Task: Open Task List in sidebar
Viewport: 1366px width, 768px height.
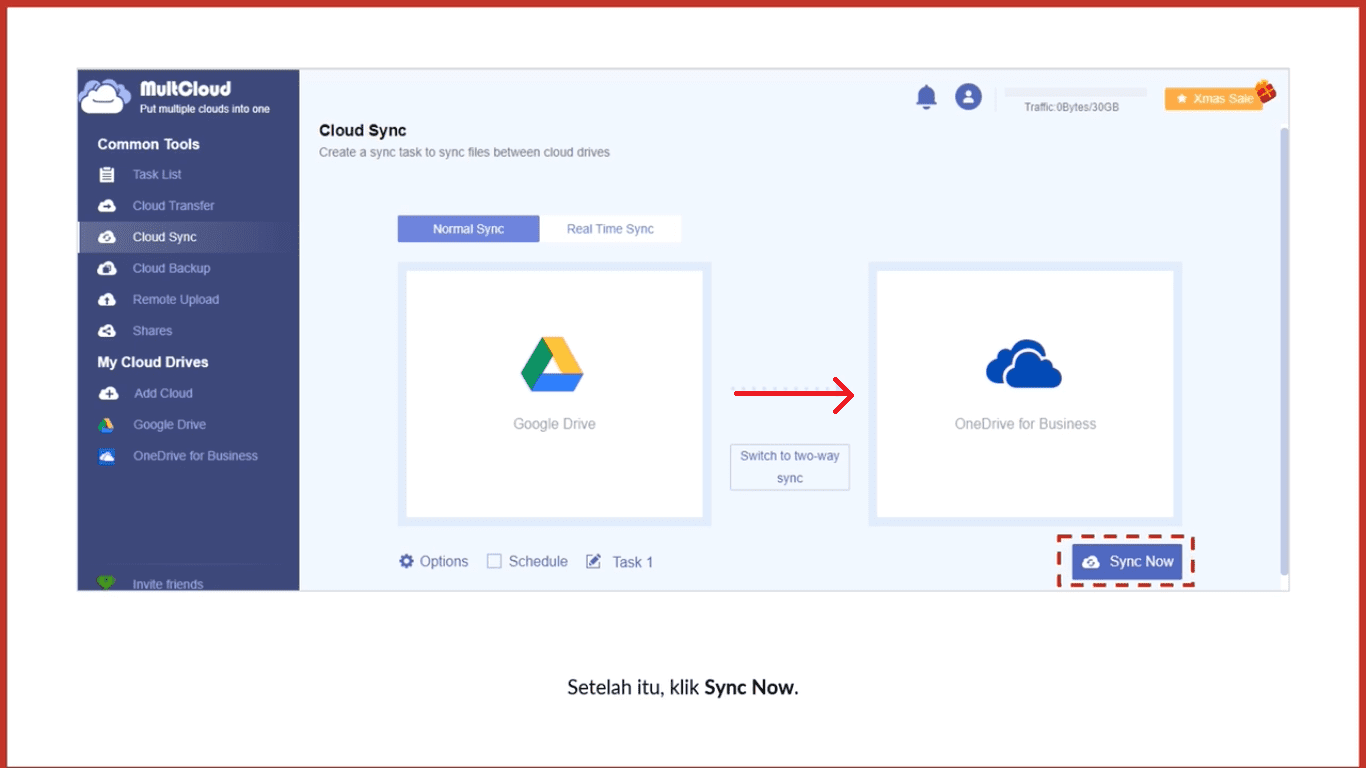Action: coord(157,174)
